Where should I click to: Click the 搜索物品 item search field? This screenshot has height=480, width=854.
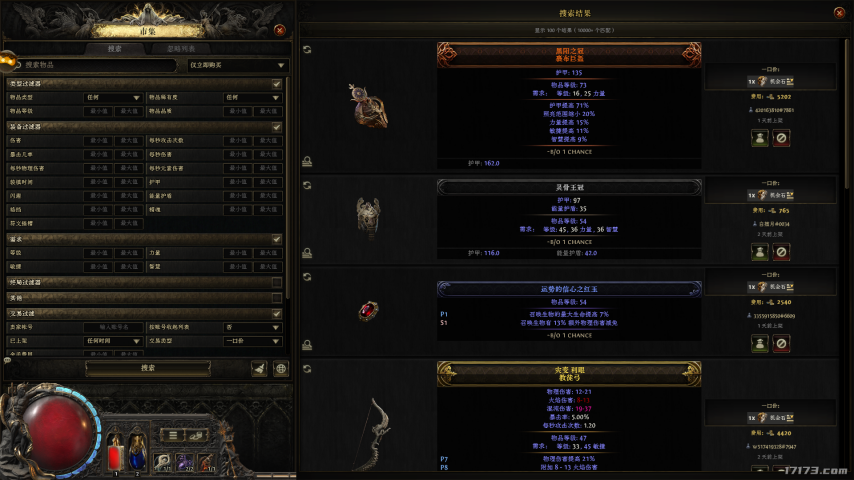pos(95,65)
